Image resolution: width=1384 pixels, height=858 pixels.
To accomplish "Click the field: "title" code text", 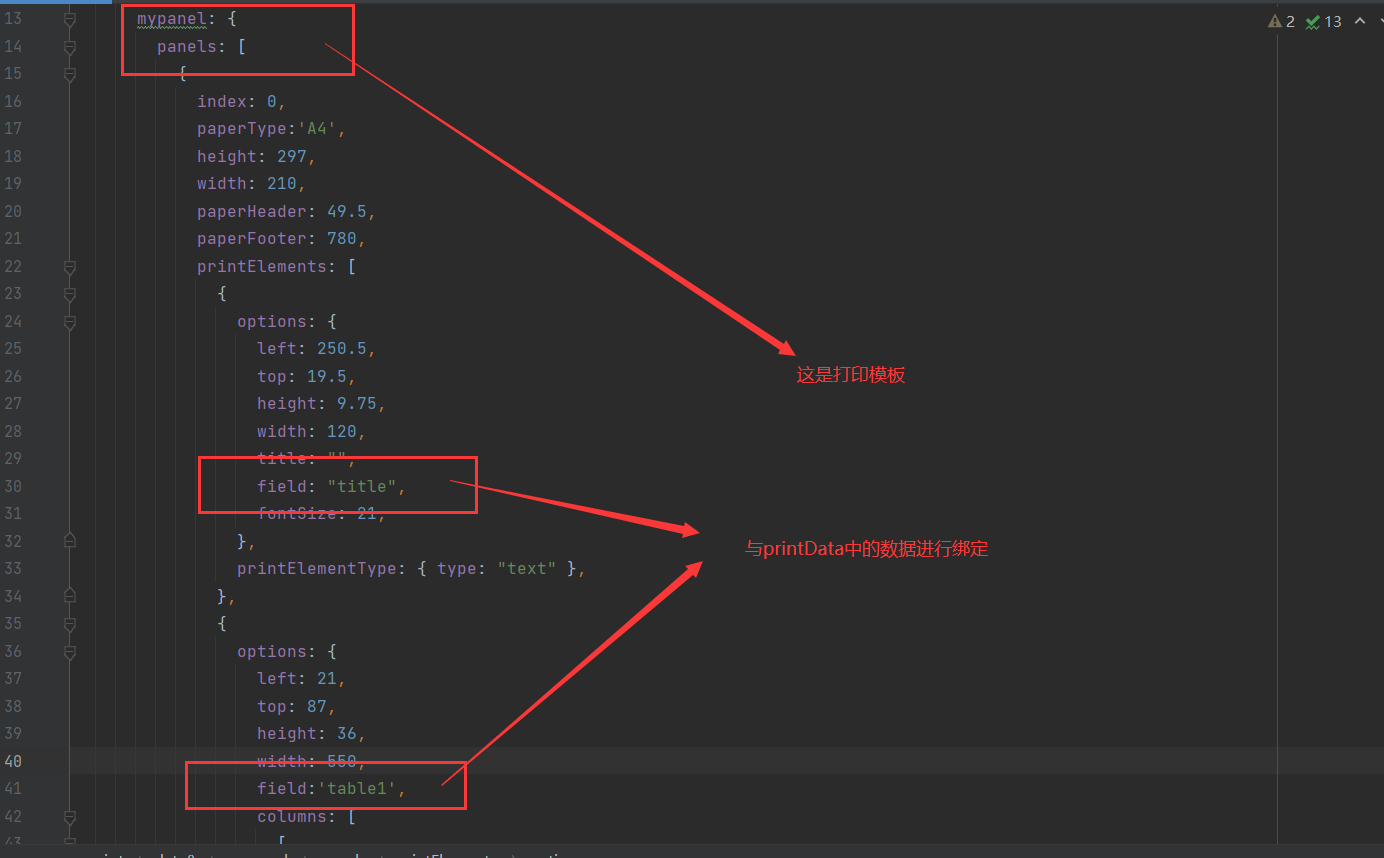I will pos(332,486).
